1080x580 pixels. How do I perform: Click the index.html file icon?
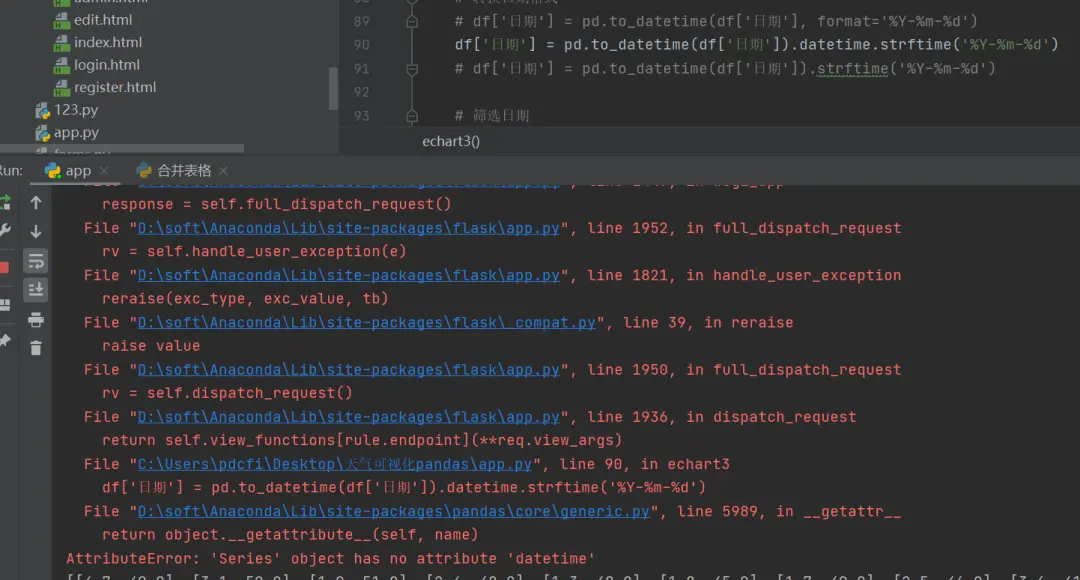[61, 43]
